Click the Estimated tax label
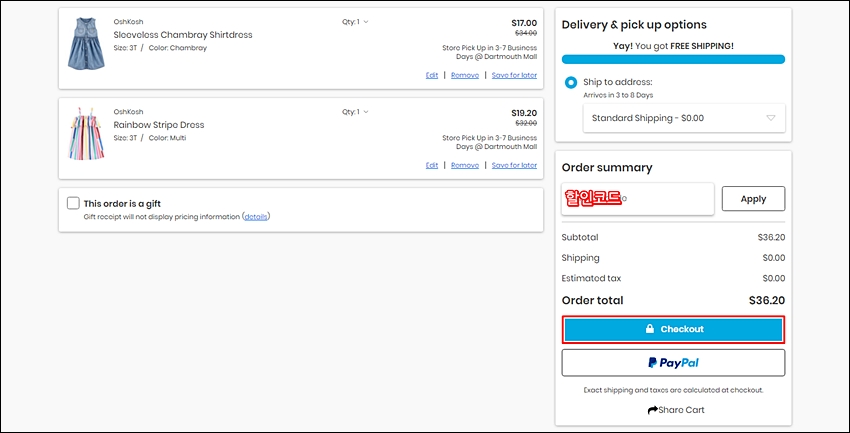The height and width of the screenshot is (433, 850). [591, 279]
